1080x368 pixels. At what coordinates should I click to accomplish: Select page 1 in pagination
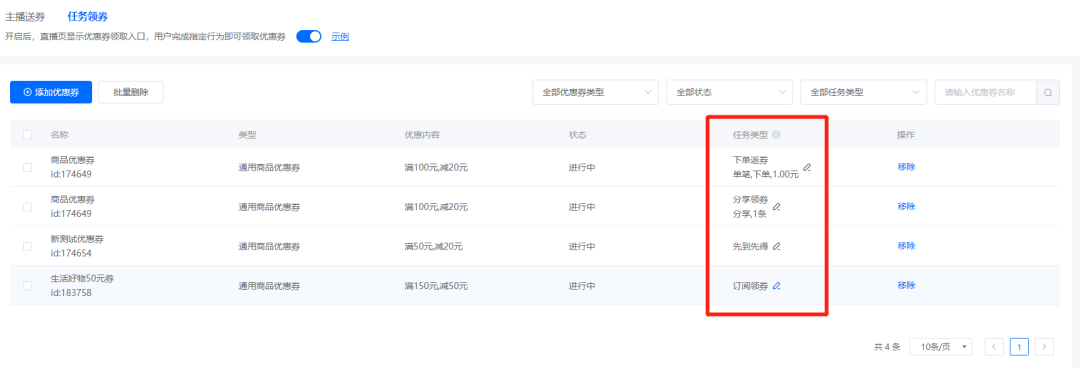pos(1019,347)
